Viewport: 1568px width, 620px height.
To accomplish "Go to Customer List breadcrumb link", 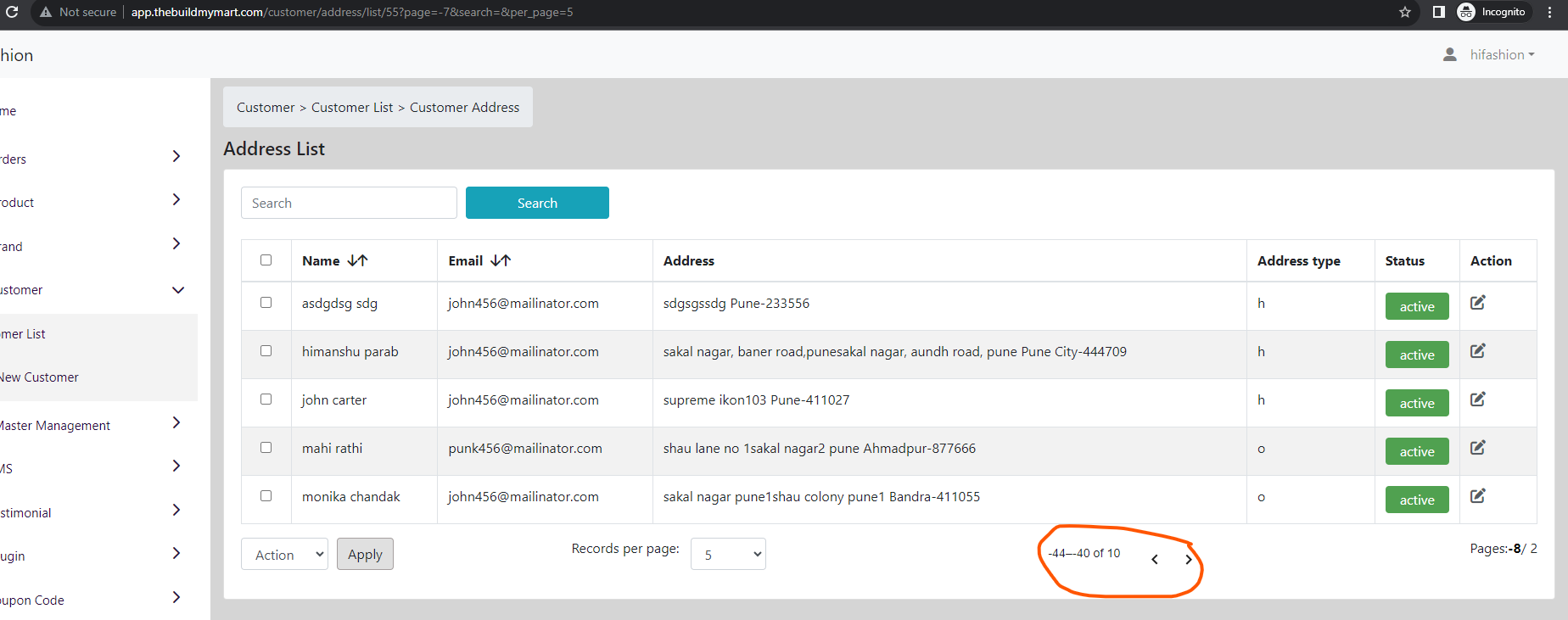I will pos(352,108).
